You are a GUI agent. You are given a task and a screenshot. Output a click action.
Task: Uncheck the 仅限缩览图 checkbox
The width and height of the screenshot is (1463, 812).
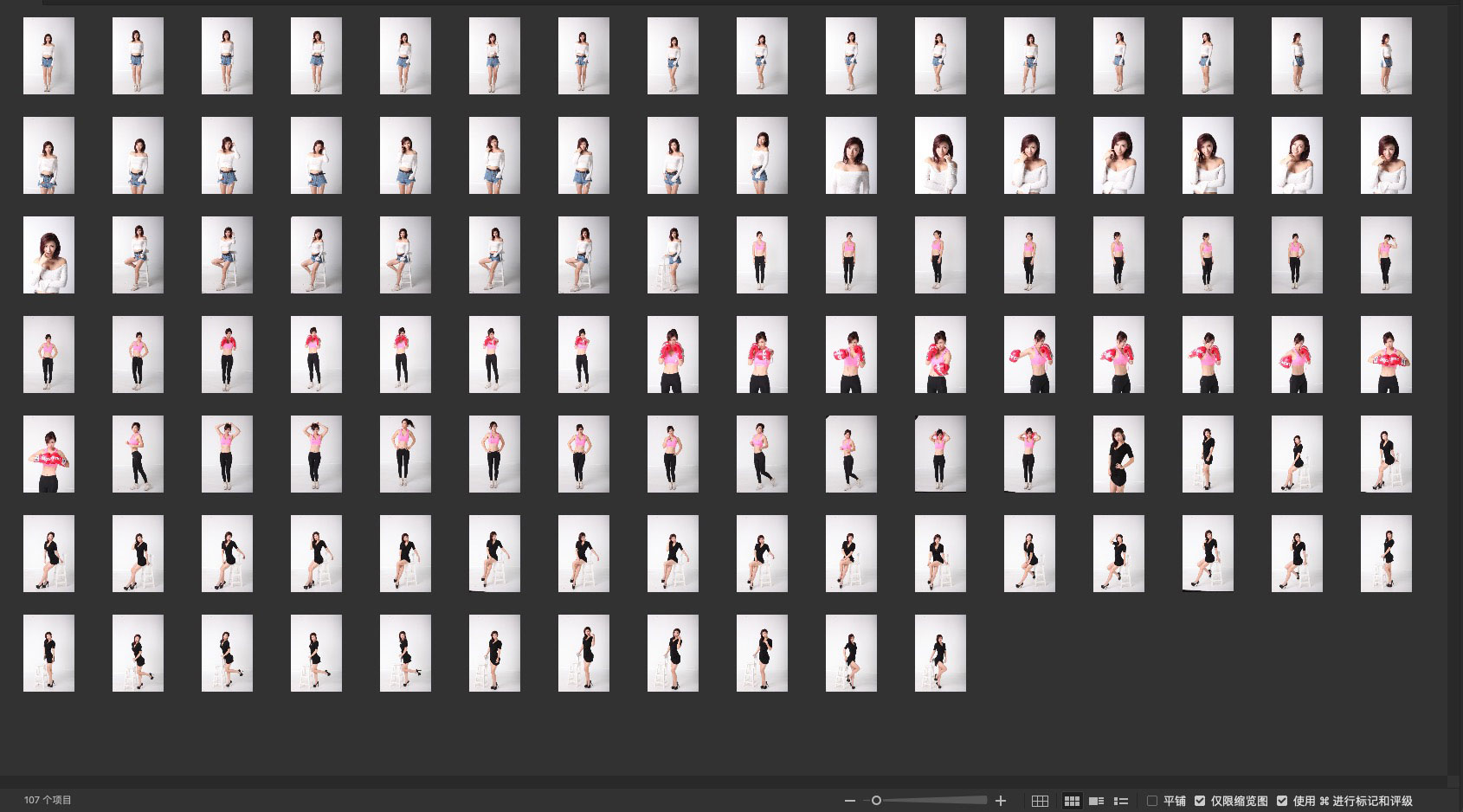tap(1200, 801)
